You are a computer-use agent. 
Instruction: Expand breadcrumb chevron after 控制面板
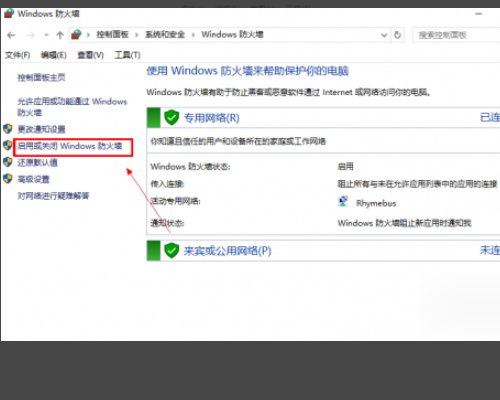[x=137, y=35]
